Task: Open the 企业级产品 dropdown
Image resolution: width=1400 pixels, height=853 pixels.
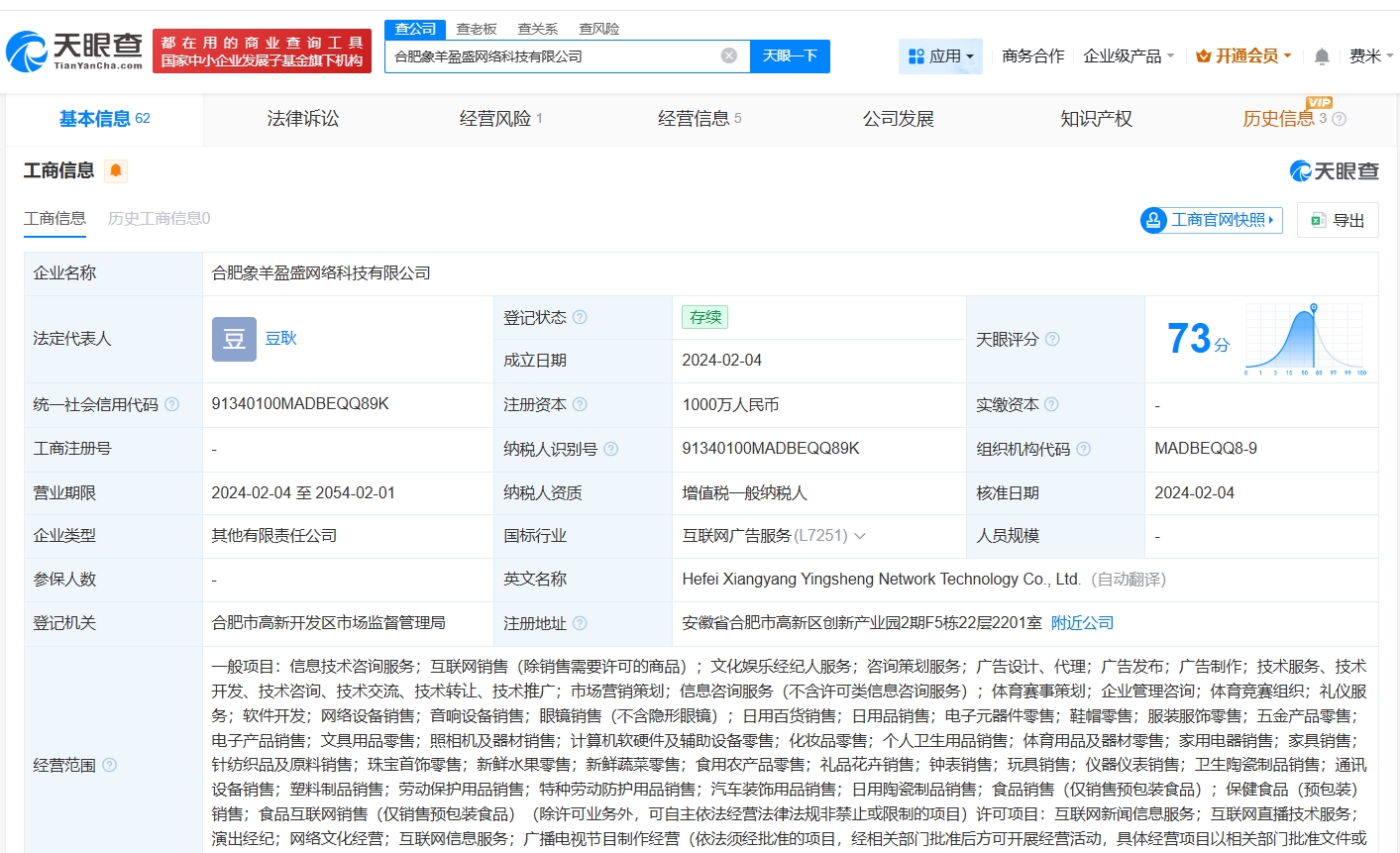Action: (1129, 56)
